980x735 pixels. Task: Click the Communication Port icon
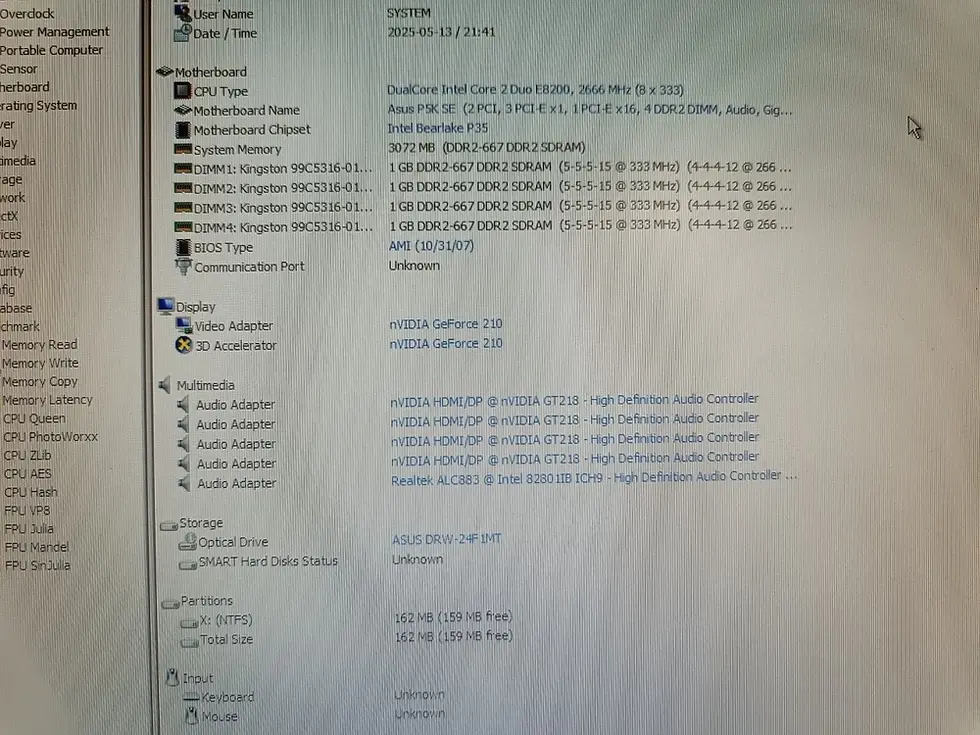pos(183,267)
